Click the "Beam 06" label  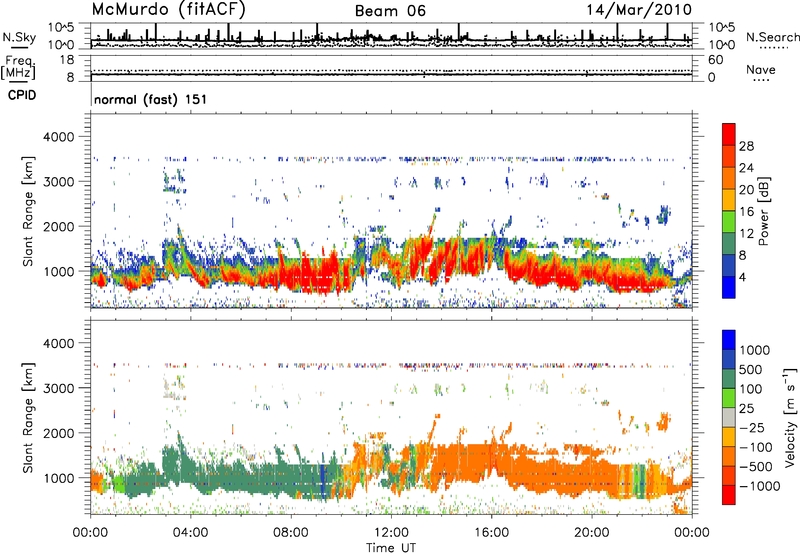point(390,11)
